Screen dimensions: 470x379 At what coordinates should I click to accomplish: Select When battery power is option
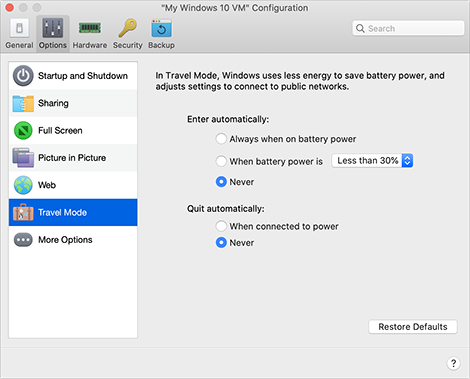click(x=221, y=161)
